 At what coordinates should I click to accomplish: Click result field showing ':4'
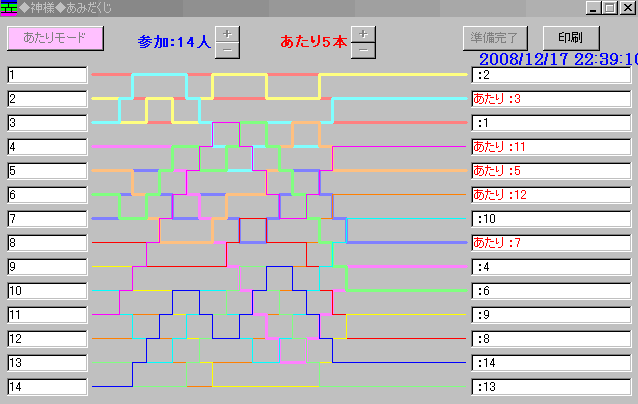(x=551, y=267)
